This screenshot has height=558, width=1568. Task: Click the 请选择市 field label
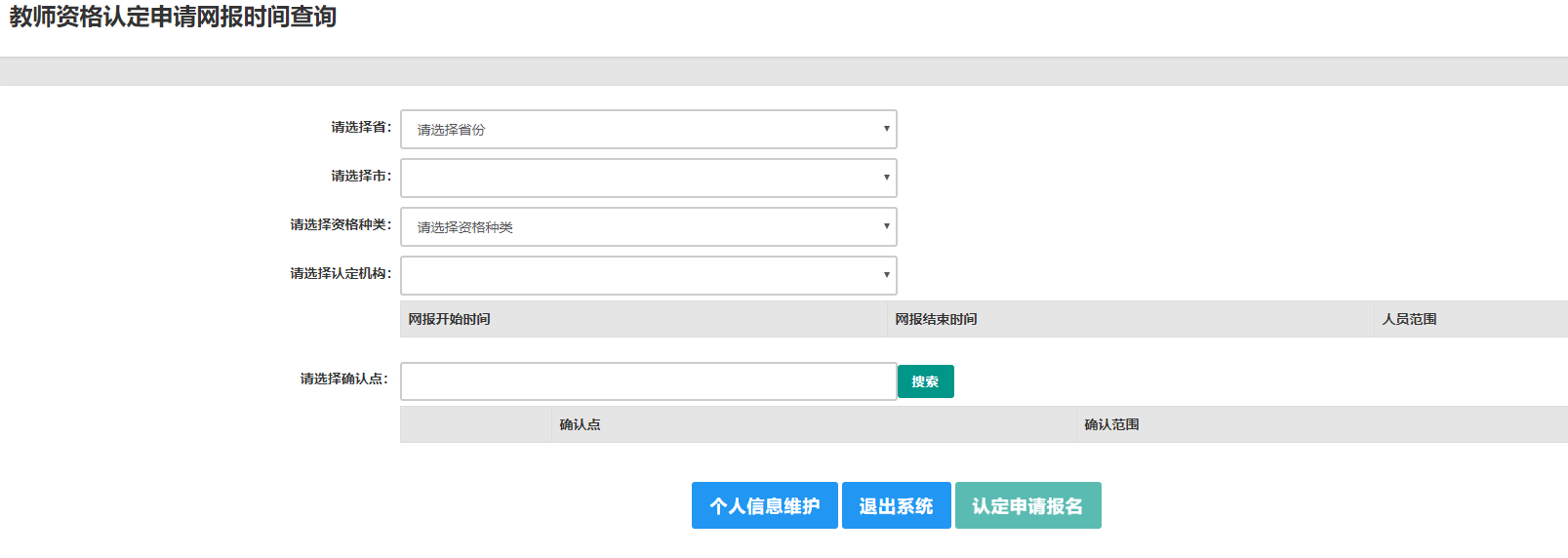[360, 176]
